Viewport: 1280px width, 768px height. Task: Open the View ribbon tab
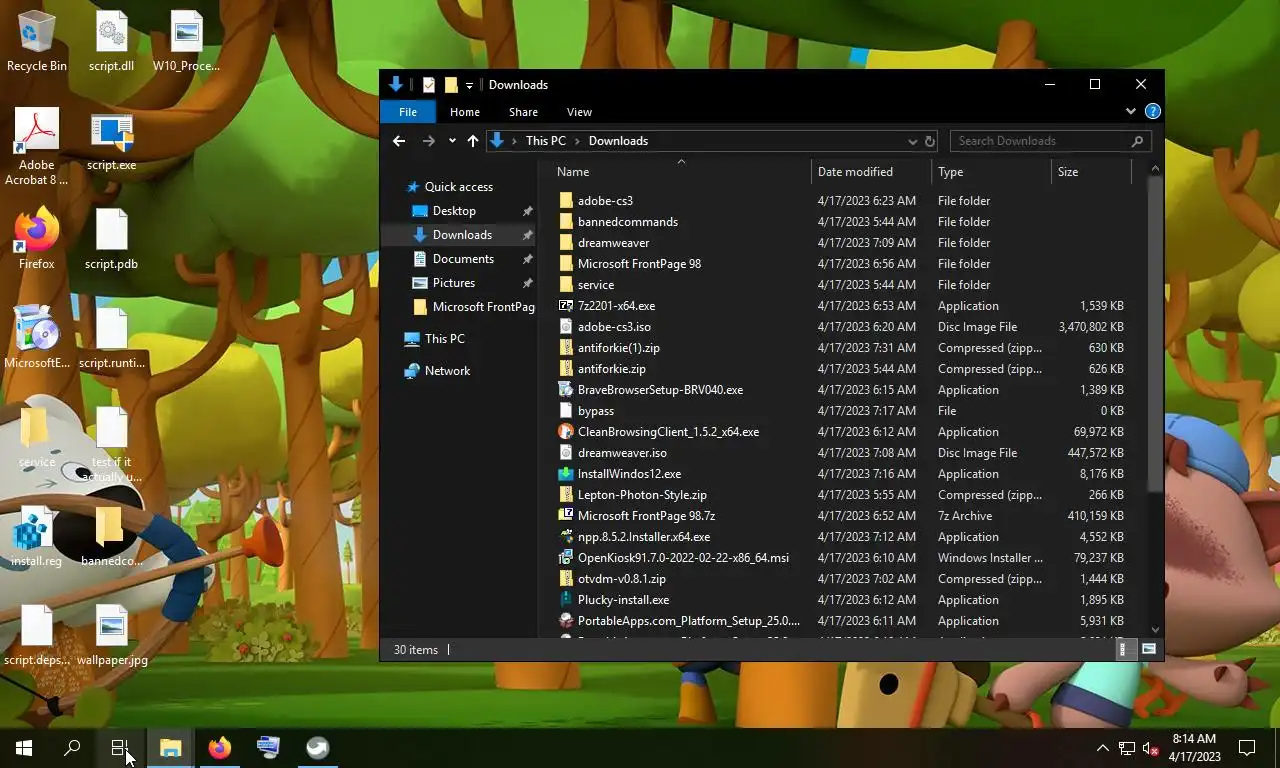pos(579,112)
